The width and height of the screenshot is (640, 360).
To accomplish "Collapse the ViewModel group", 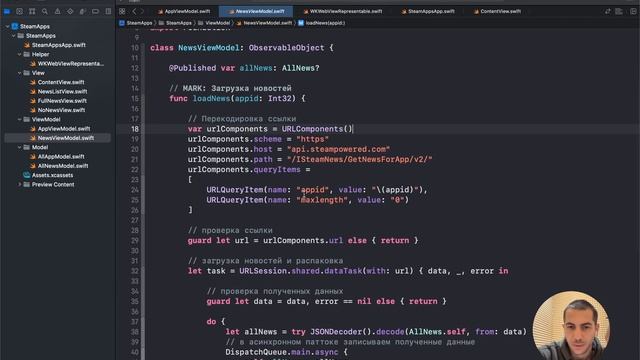I will [x=20, y=120].
